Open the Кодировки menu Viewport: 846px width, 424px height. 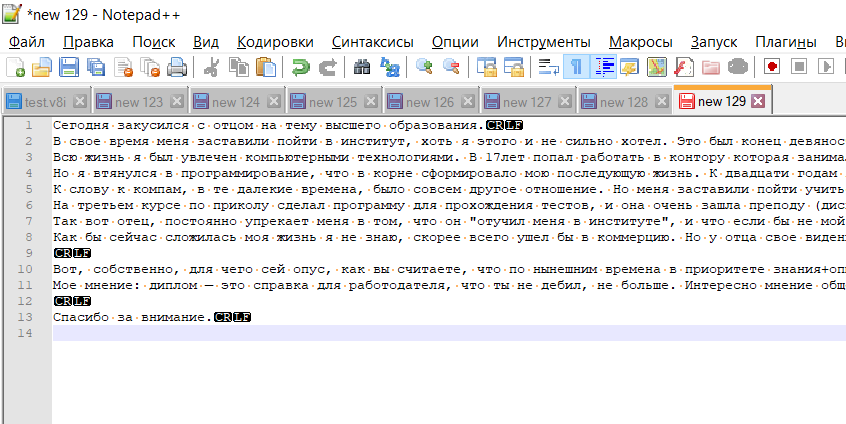coord(275,42)
